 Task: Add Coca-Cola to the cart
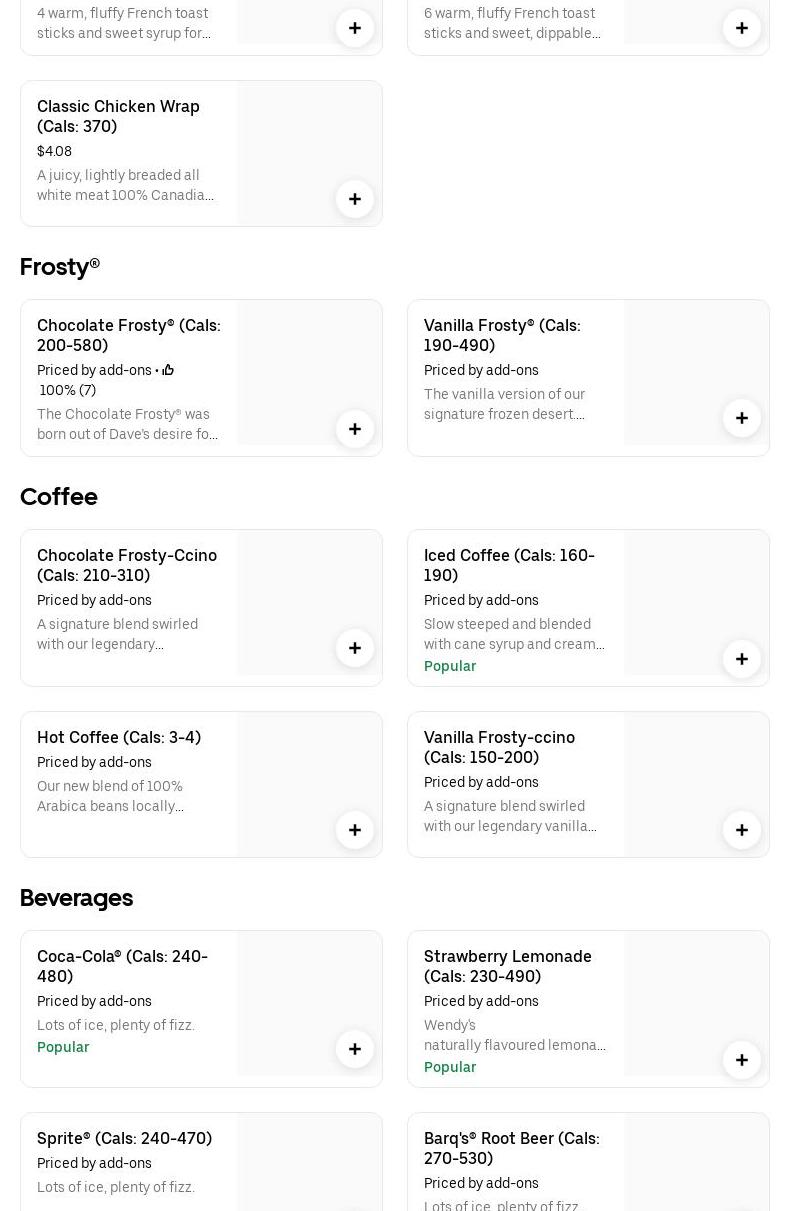click(355, 1049)
